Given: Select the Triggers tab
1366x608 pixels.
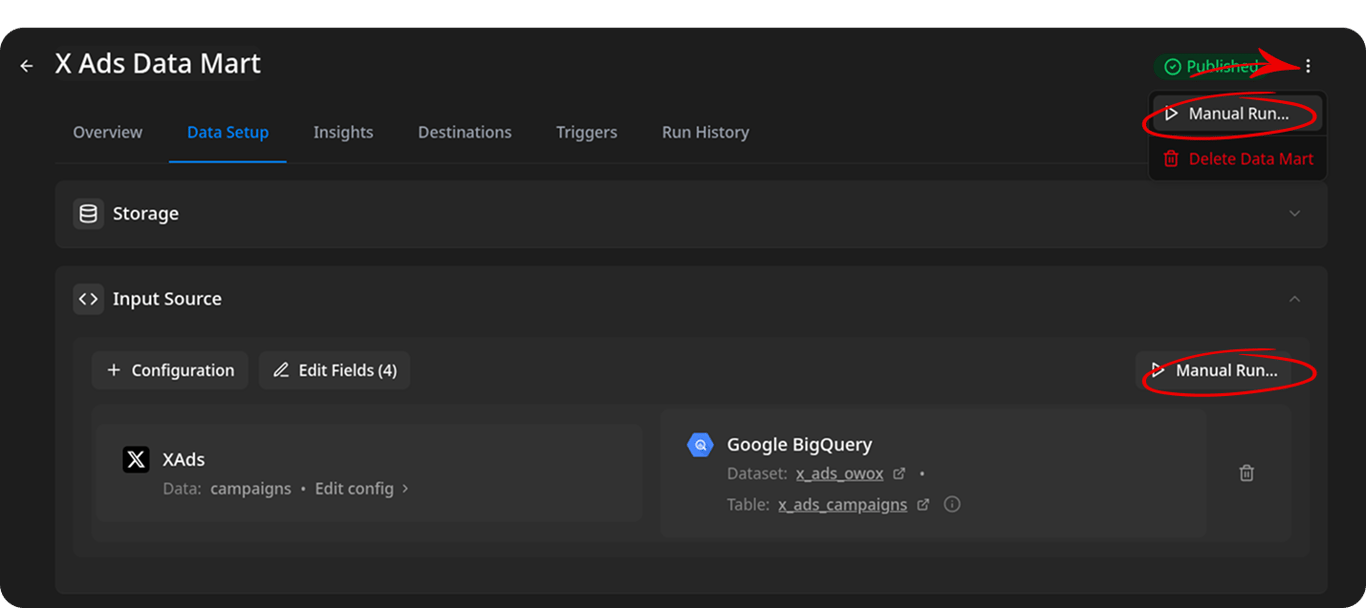Looking at the screenshot, I should [587, 132].
